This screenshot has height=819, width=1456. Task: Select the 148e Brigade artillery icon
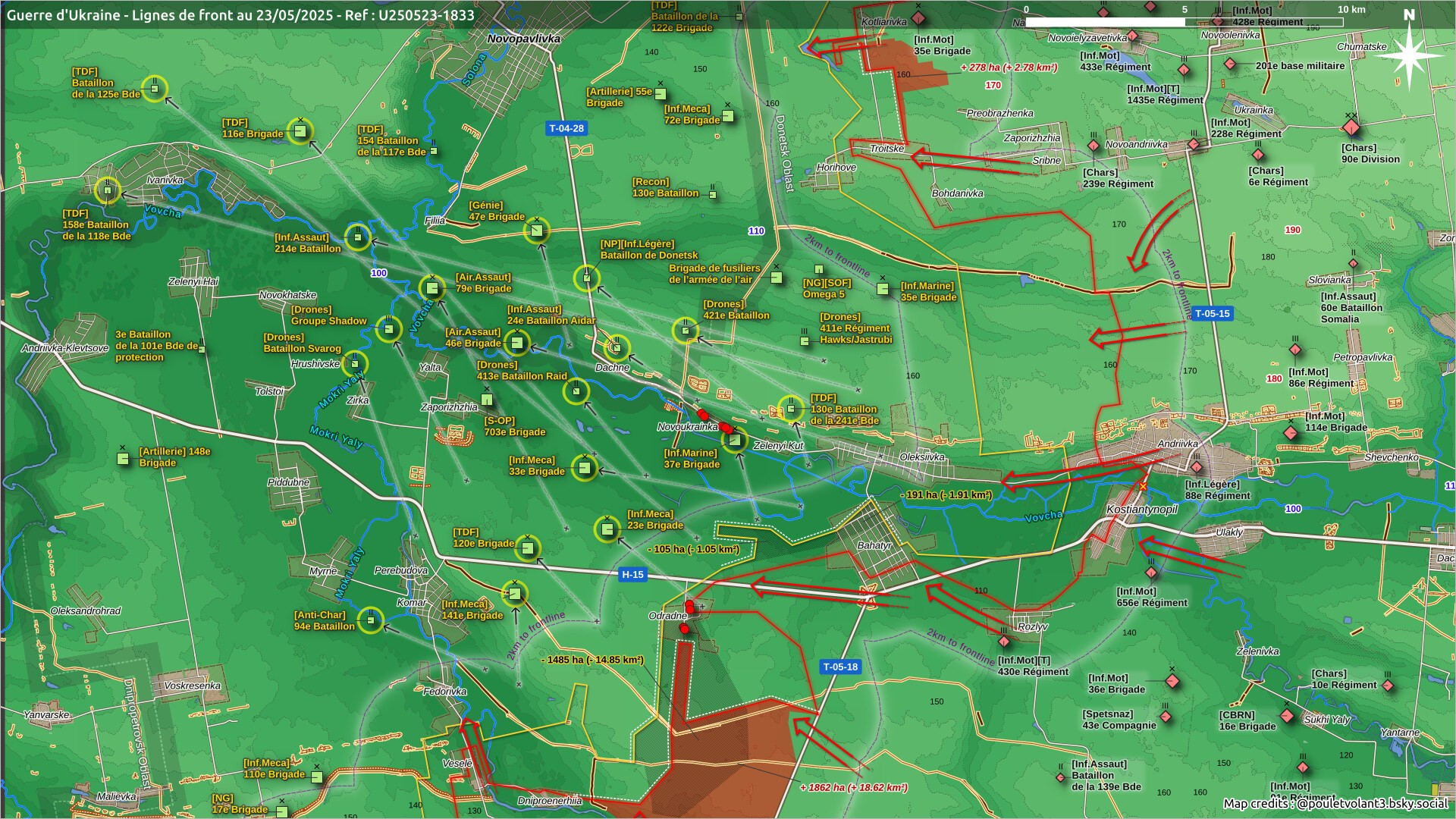tap(123, 458)
